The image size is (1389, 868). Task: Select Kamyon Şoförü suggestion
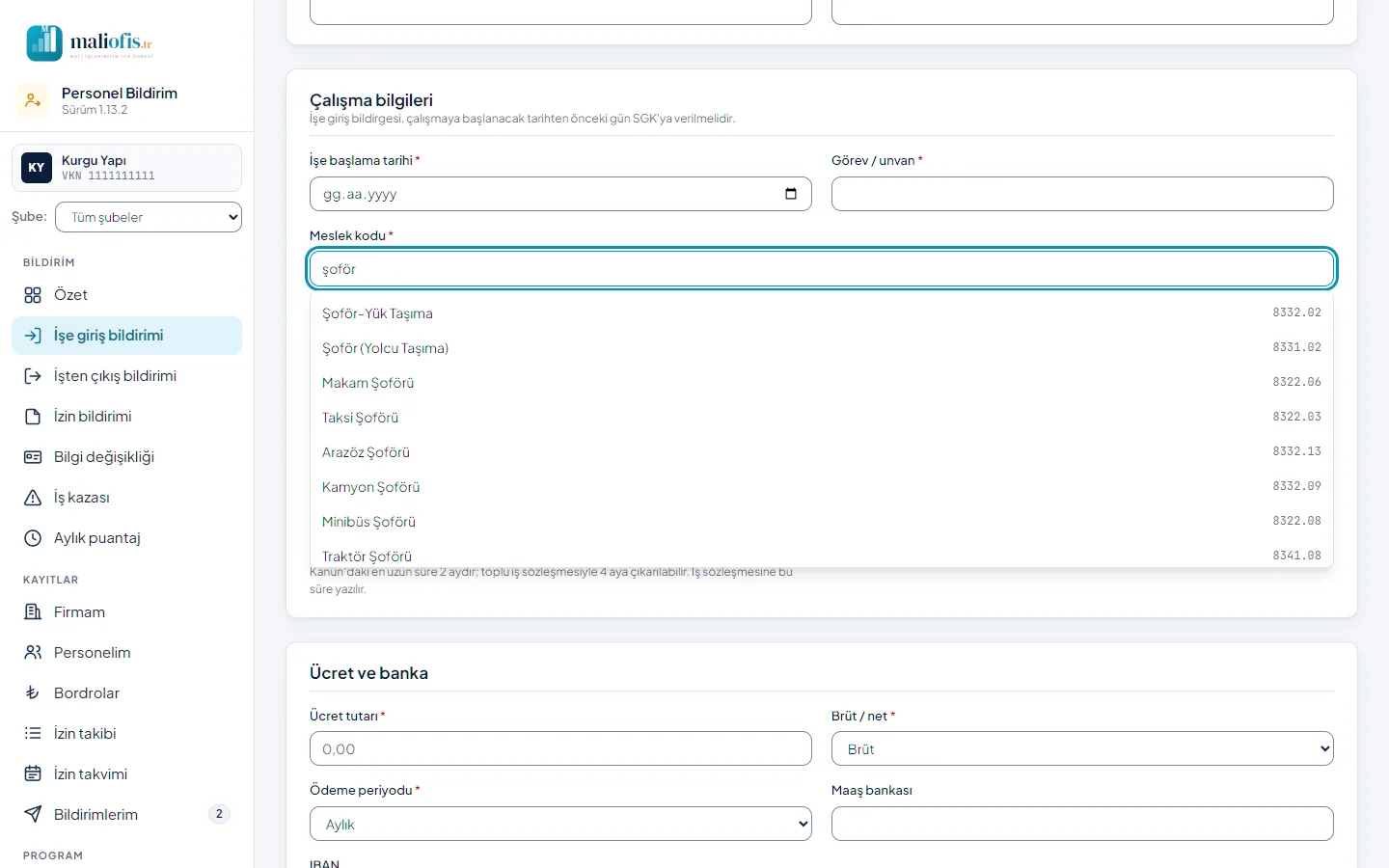click(x=822, y=487)
